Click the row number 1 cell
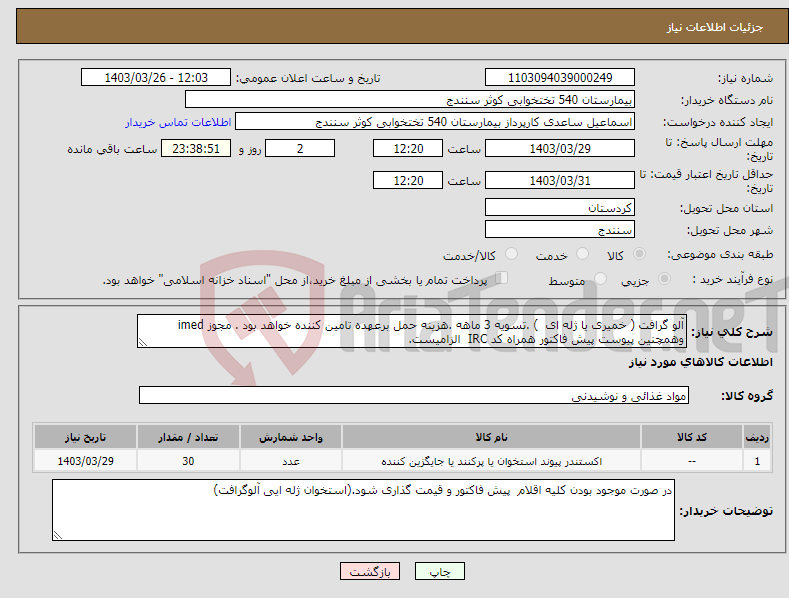Image resolution: width=789 pixels, height=598 pixels. pyautogui.click(x=757, y=461)
